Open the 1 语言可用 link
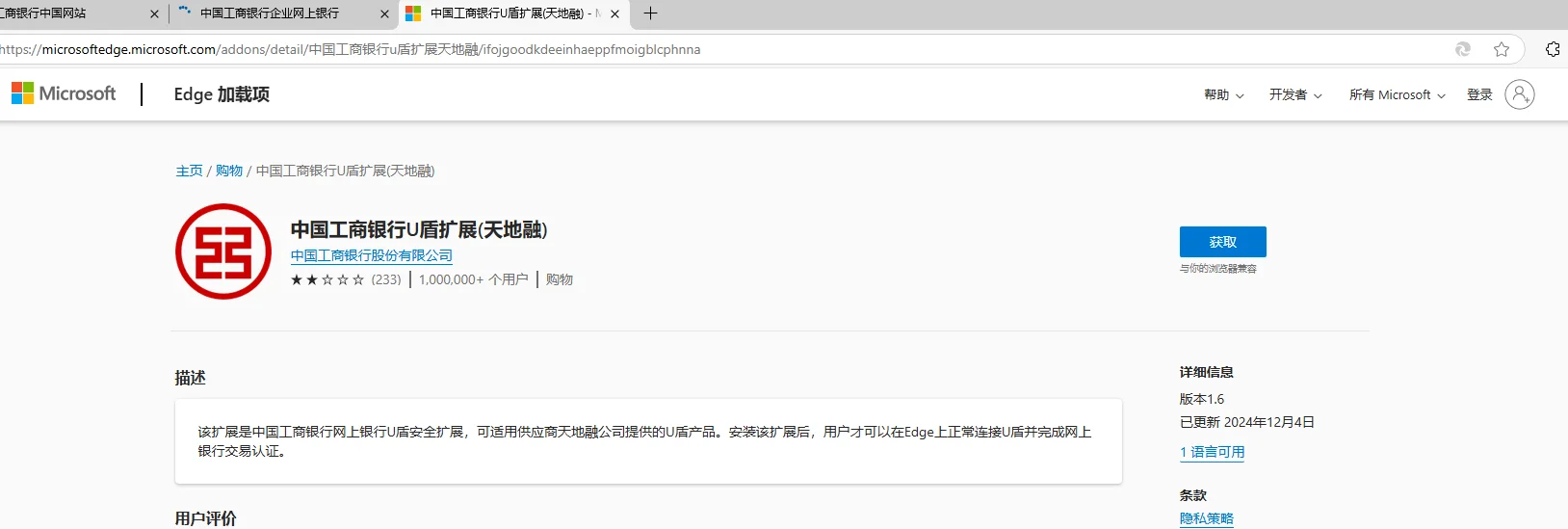 [x=1212, y=452]
